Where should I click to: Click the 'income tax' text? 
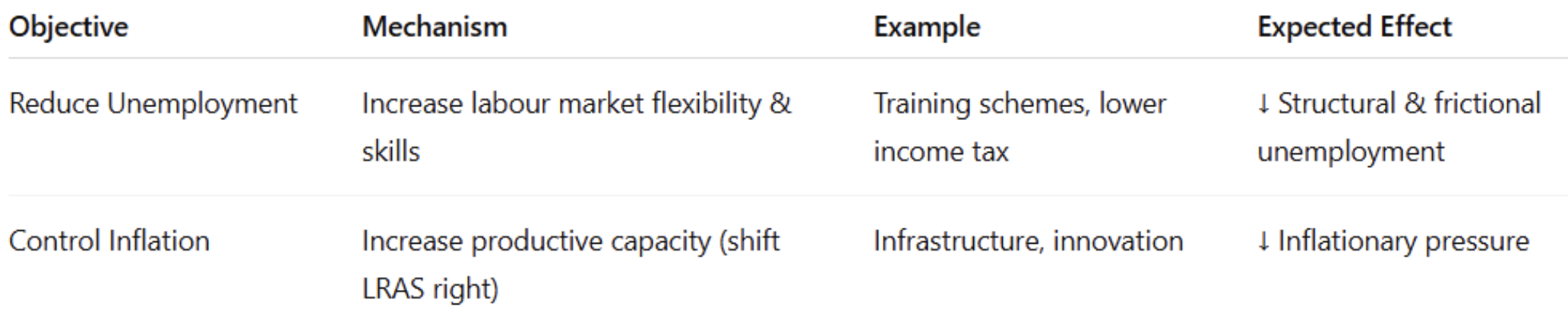click(940, 152)
